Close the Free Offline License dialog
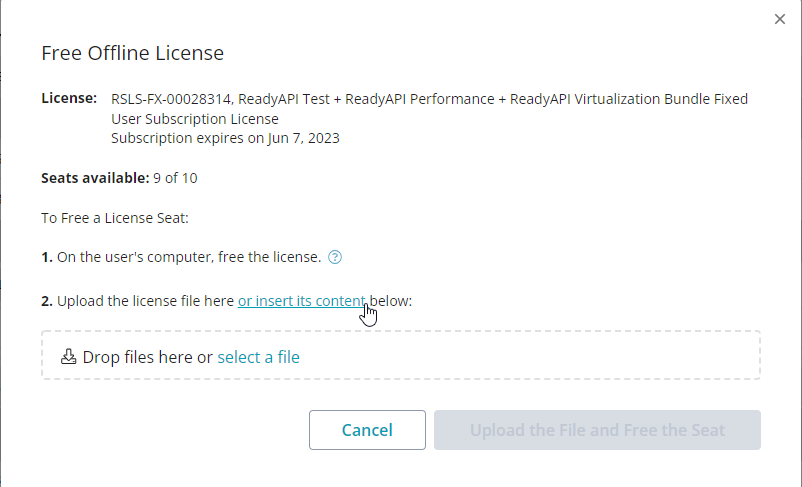 pyautogui.click(x=779, y=19)
